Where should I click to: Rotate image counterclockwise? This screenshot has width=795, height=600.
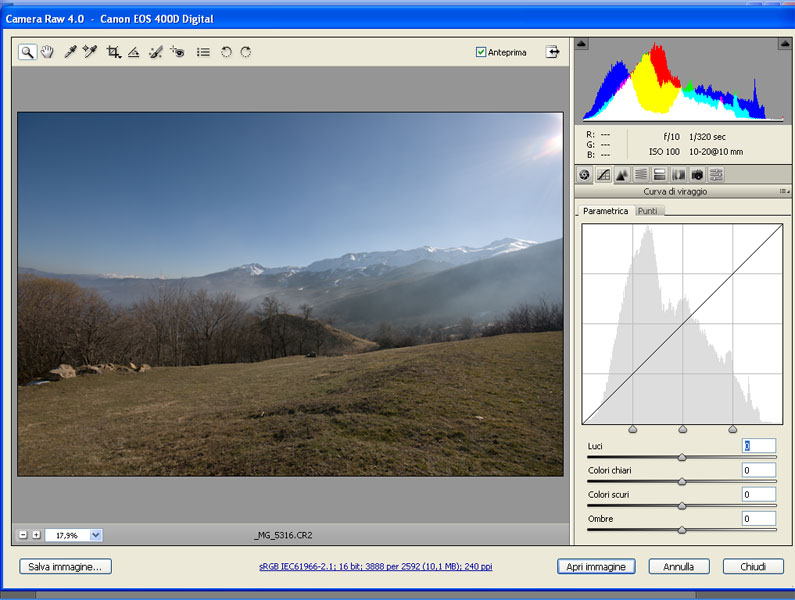[x=226, y=52]
